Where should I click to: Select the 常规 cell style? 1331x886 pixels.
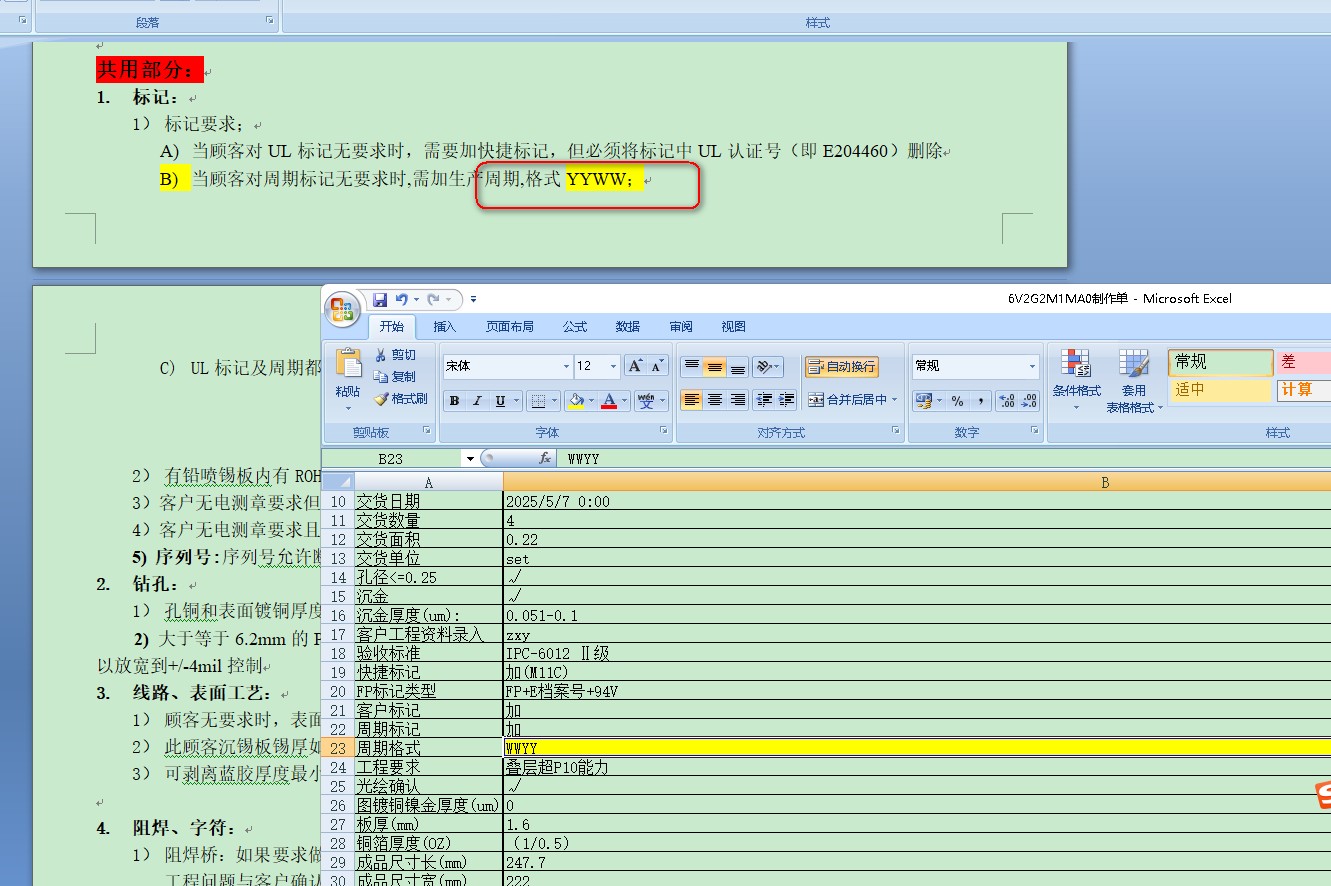click(1220, 362)
